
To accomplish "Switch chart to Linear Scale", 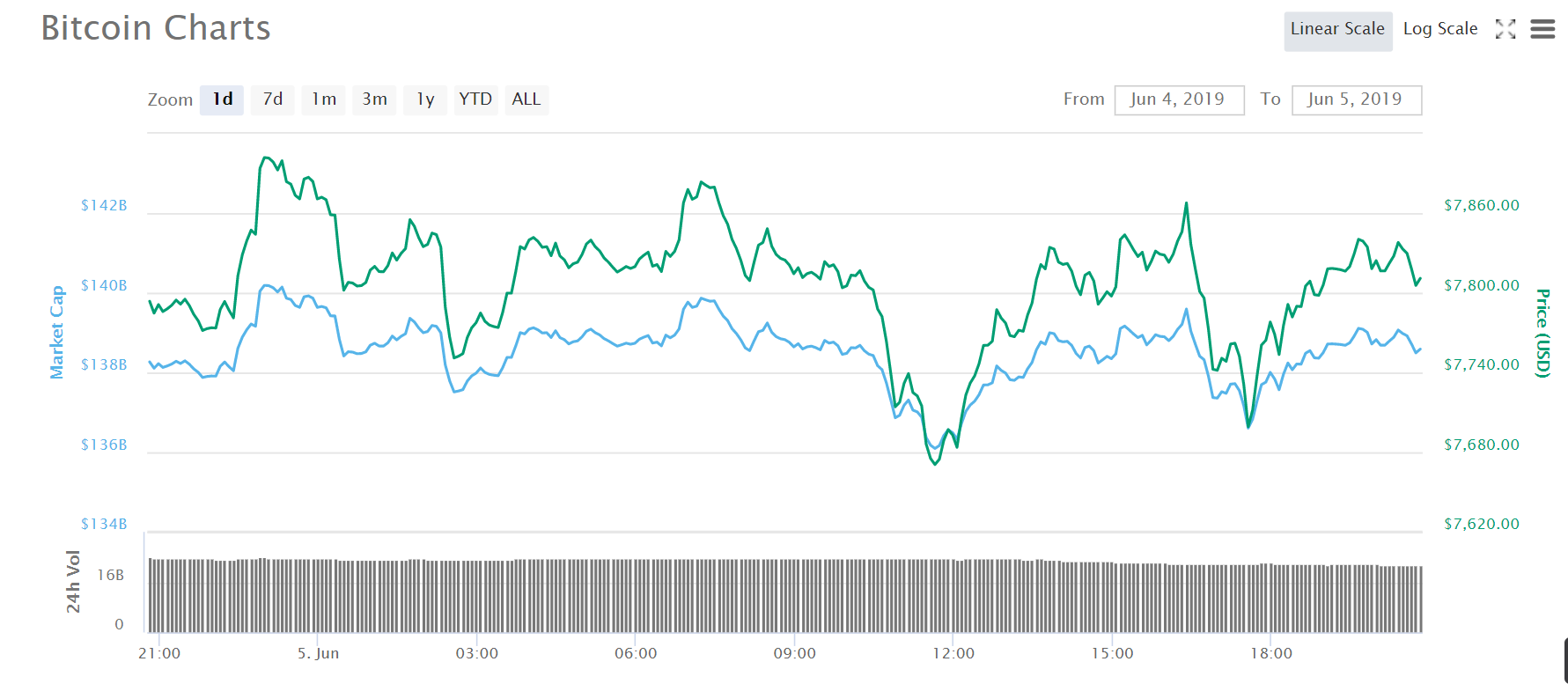I will [x=1337, y=30].
